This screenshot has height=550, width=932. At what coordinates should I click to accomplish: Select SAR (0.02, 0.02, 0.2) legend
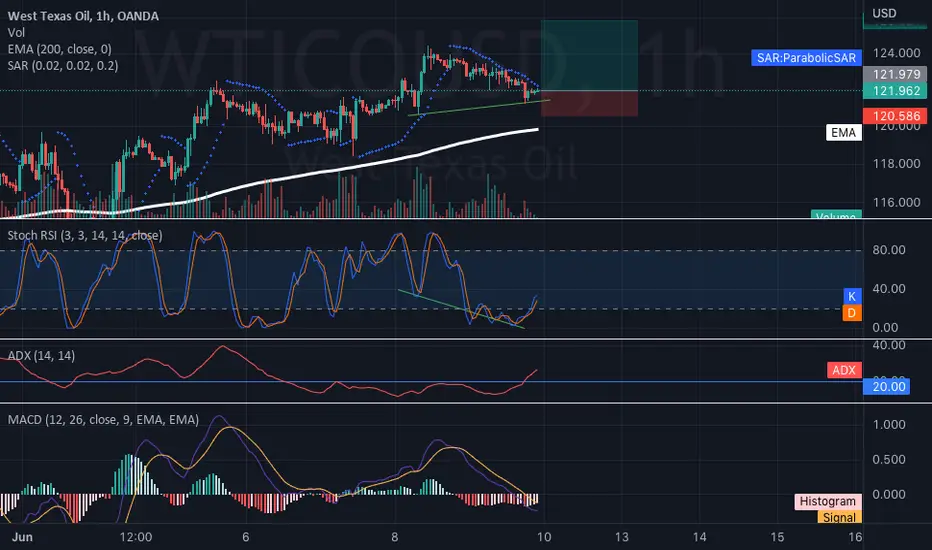(62, 65)
